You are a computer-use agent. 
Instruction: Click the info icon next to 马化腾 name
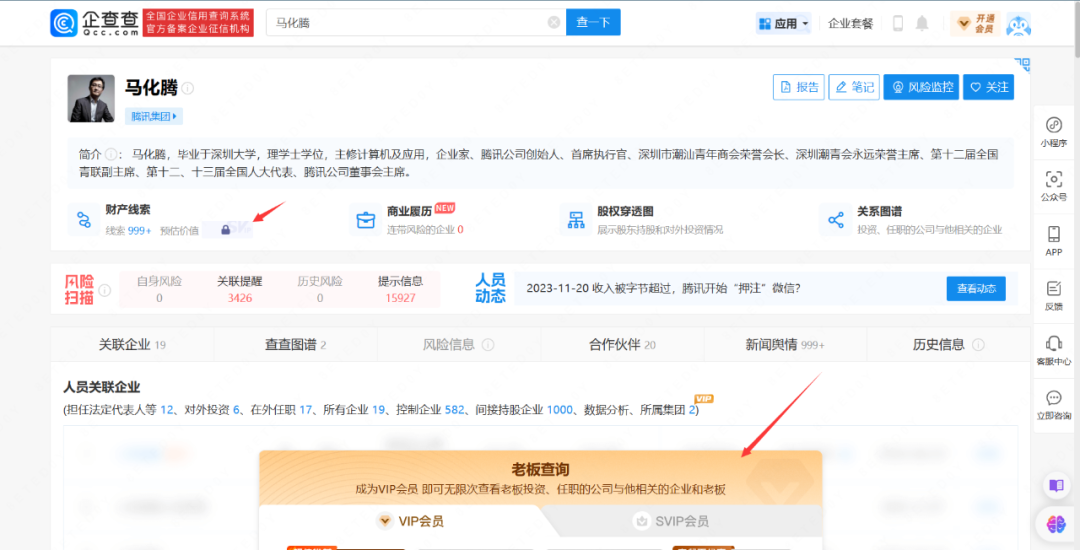coord(187,88)
